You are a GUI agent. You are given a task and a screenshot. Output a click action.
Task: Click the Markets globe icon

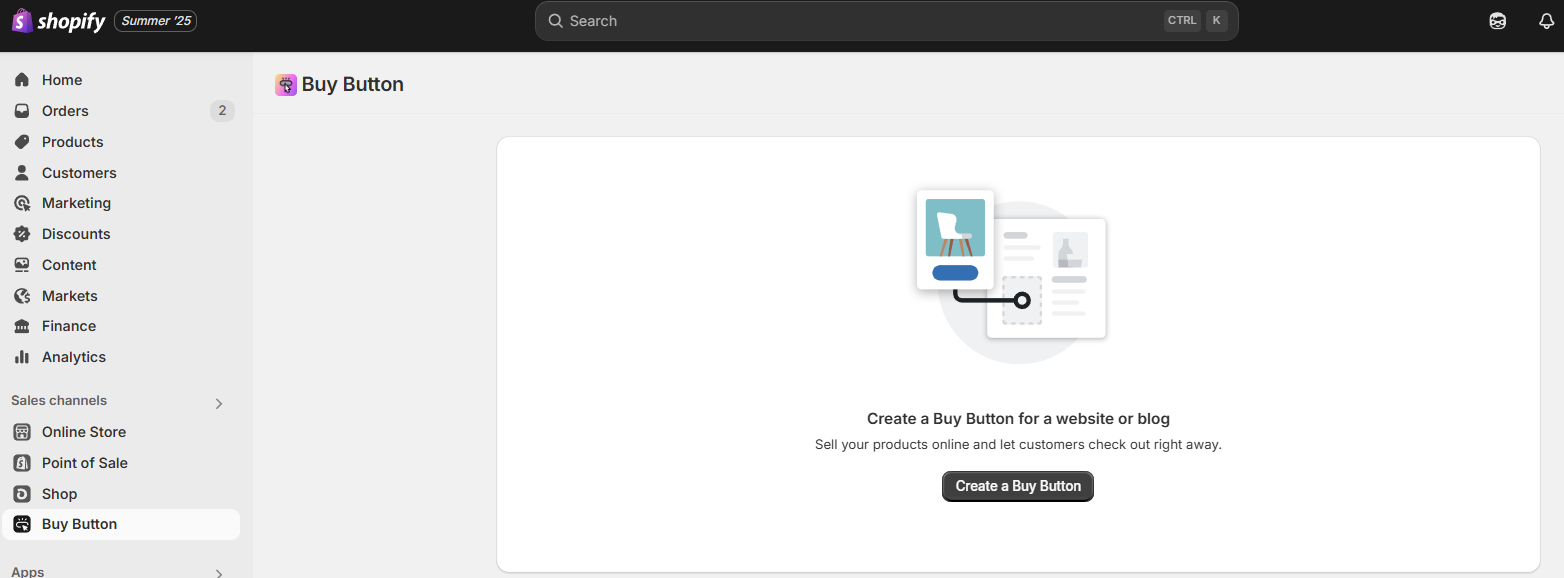point(22,296)
